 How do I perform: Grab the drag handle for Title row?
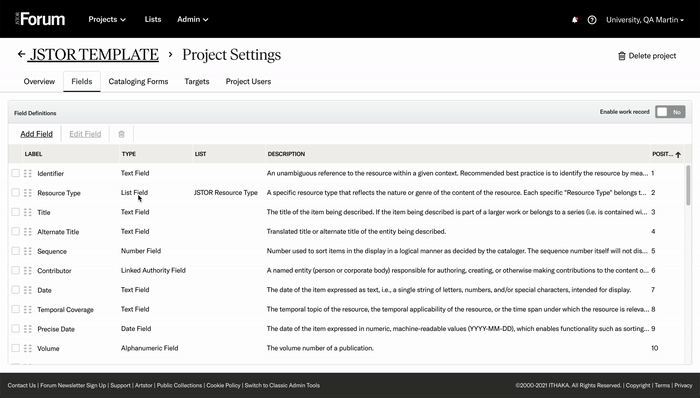(x=28, y=212)
